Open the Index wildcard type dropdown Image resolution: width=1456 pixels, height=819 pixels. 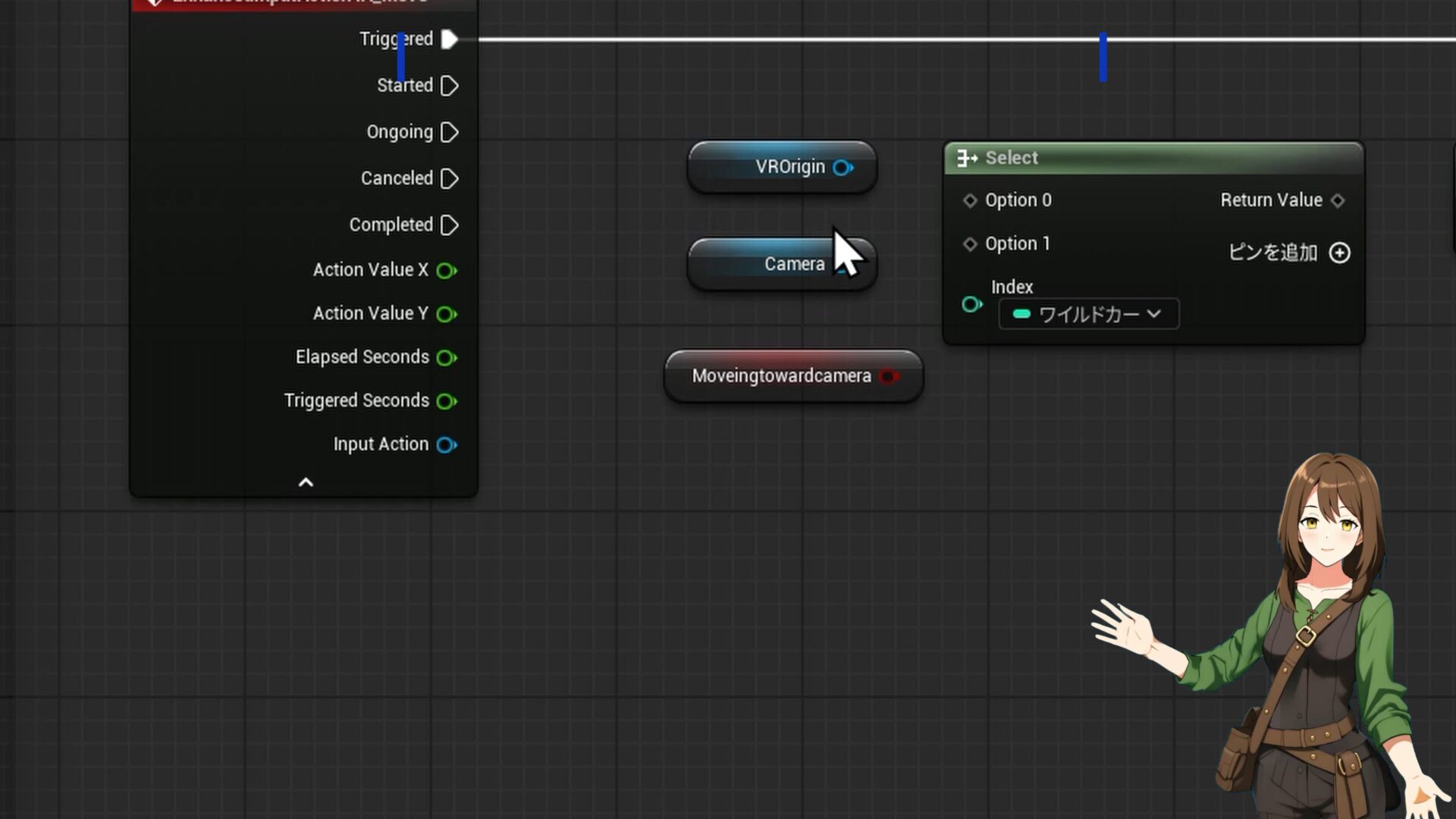pyautogui.click(x=1088, y=314)
